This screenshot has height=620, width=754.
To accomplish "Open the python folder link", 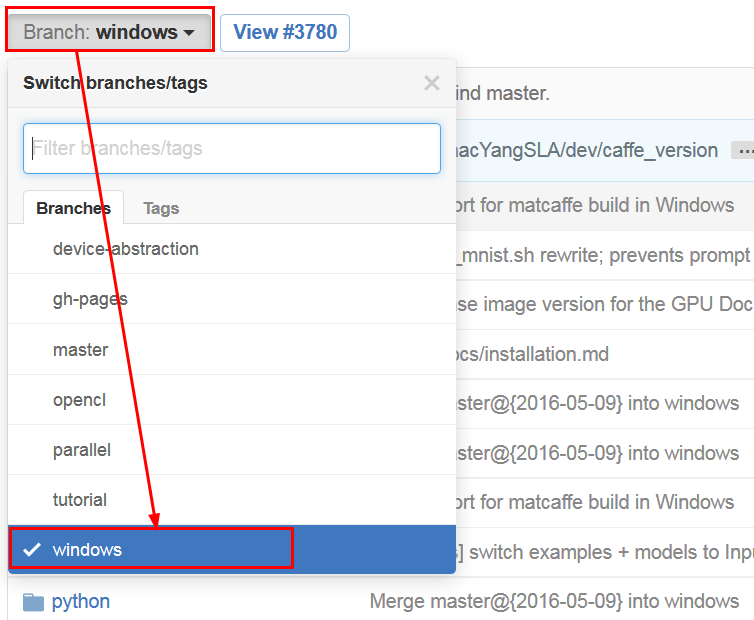I will click(x=81, y=601).
